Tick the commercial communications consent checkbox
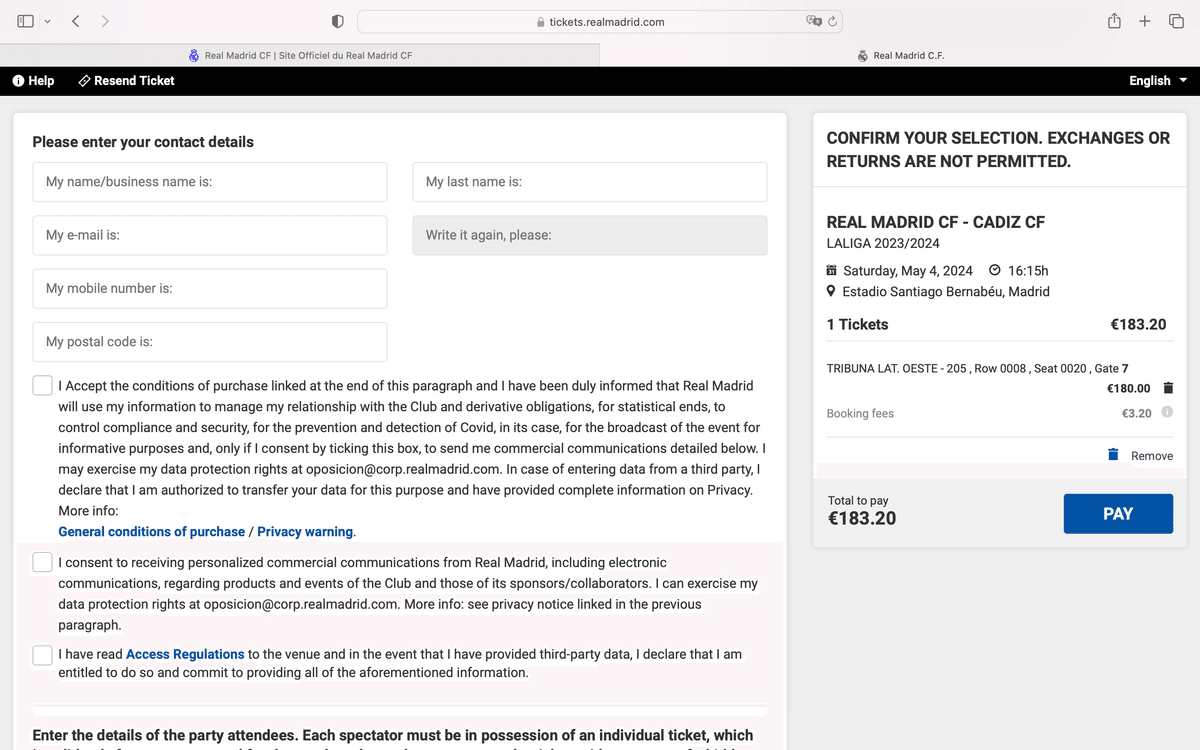 (x=42, y=562)
